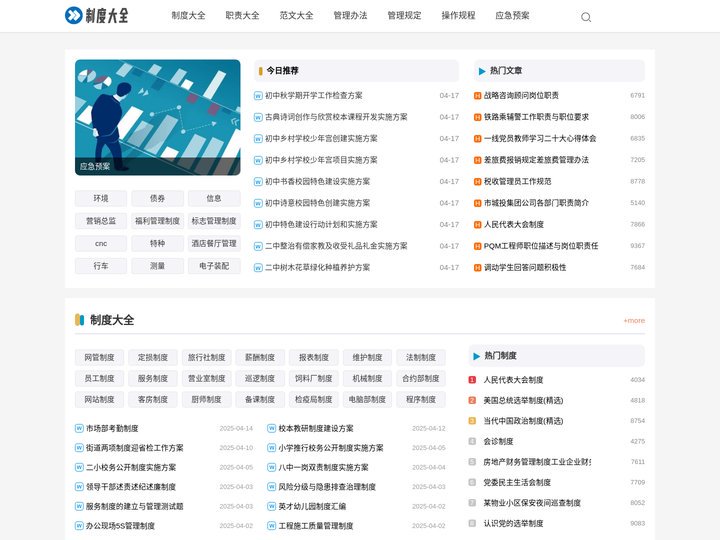The image size is (720, 540).
Task: Click the document icon beside 二中树木花草绿化种植养护方案
Action: tap(258, 267)
